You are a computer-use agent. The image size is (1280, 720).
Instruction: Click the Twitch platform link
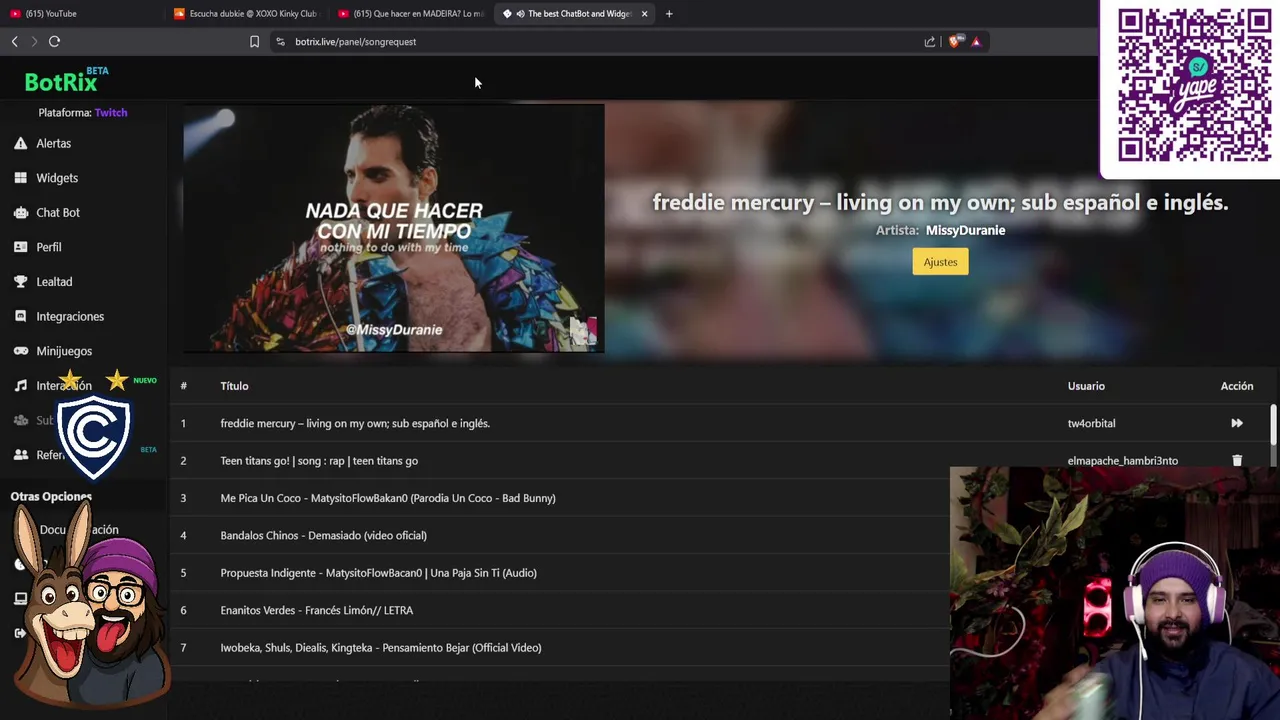[111, 113]
